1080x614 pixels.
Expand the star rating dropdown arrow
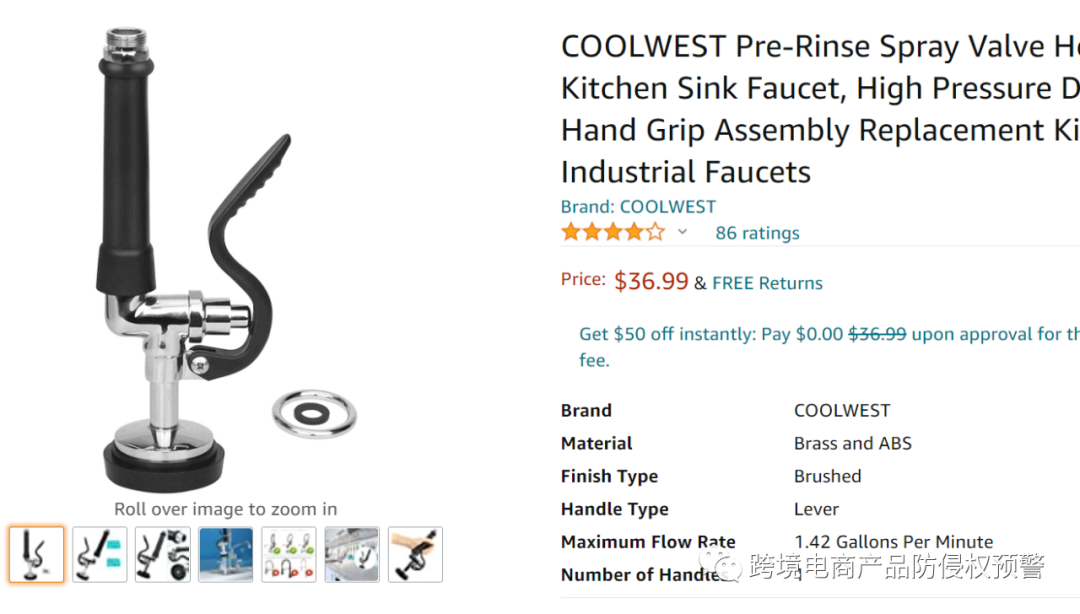point(682,232)
